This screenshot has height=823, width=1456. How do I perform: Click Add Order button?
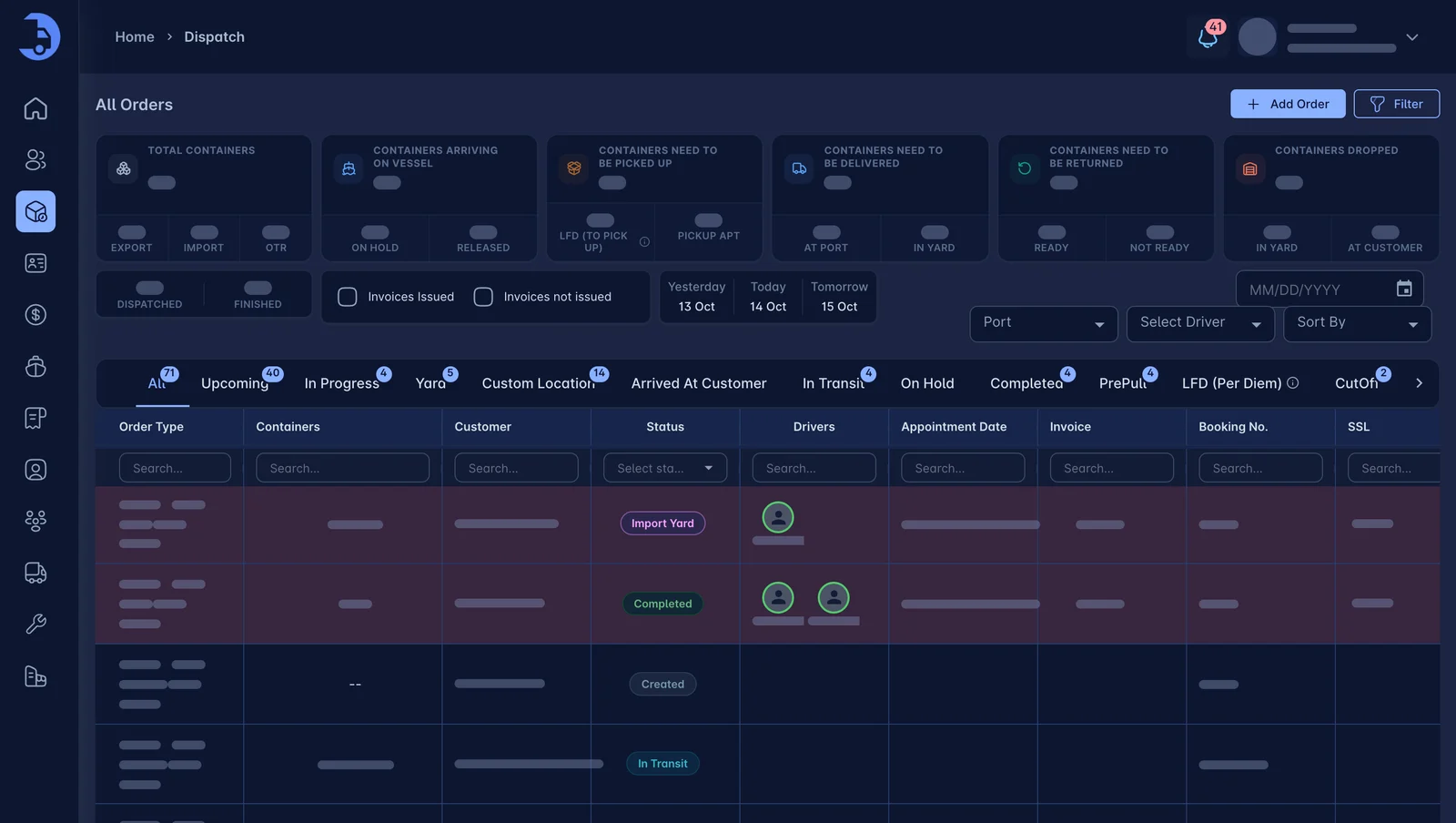click(x=1288, y=104)
